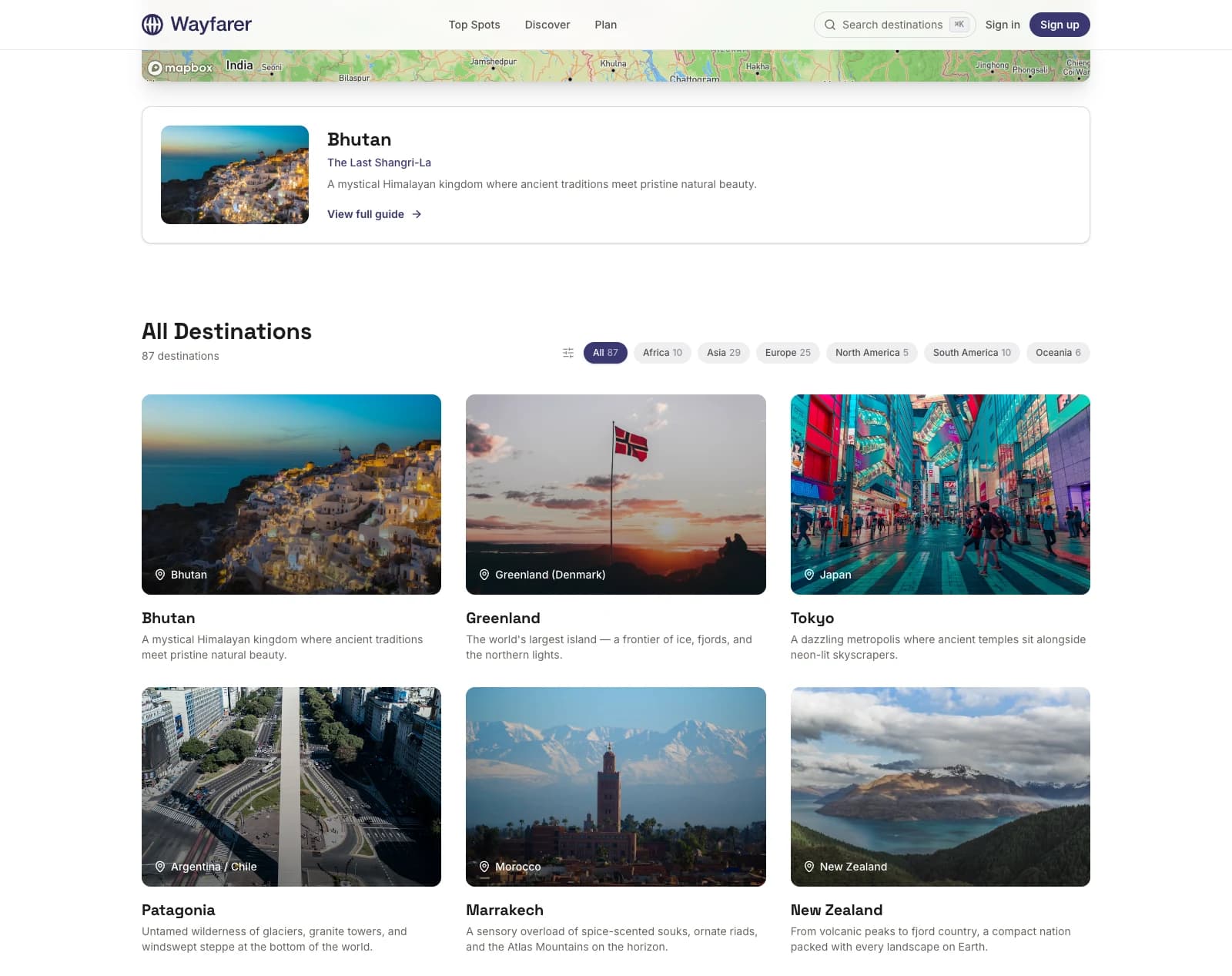Viewport: 1232px width, 976px height.
Task: Click the Marrakech card title
Action: 504,910
